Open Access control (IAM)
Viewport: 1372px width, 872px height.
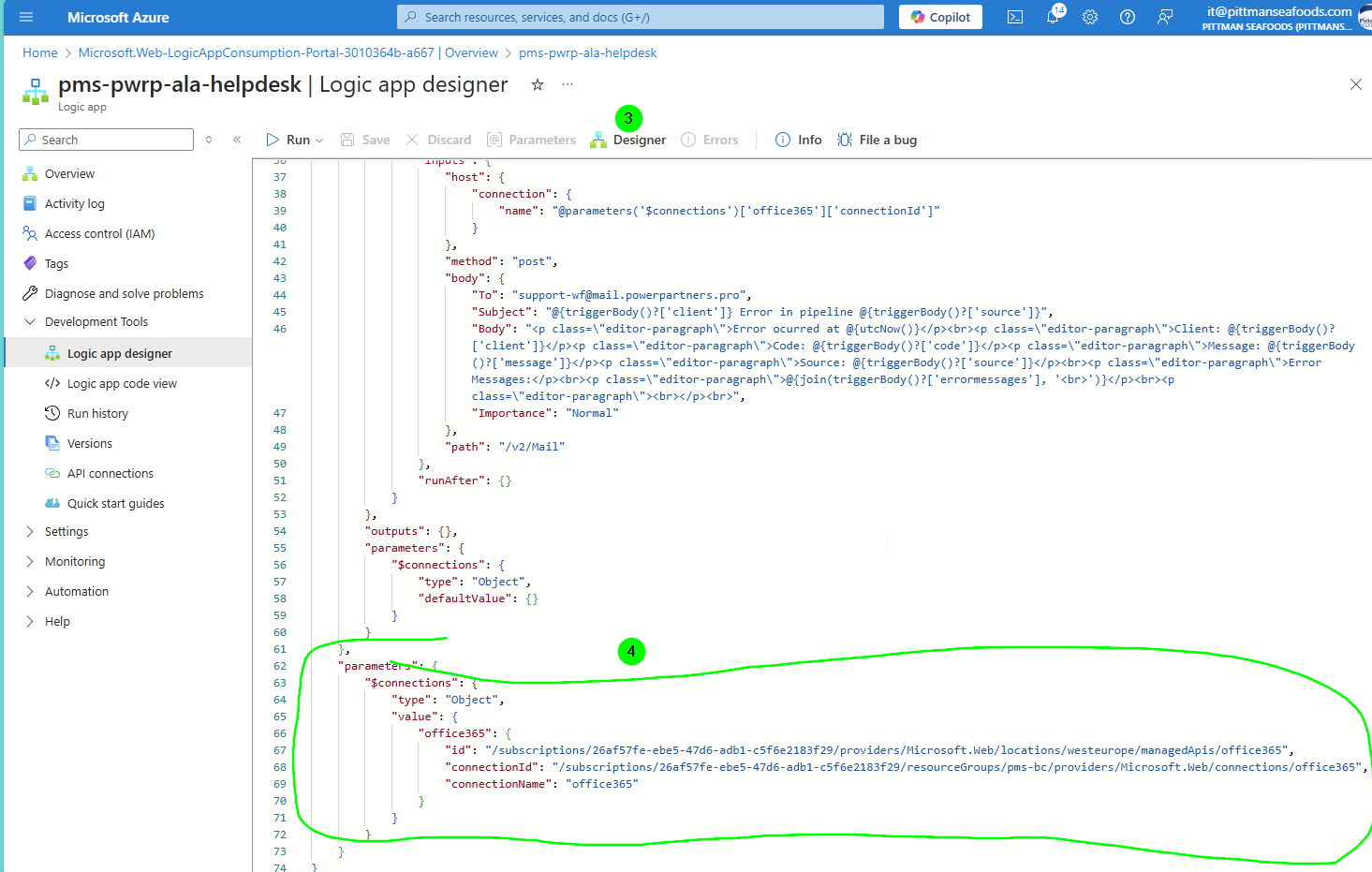(99, 233)
